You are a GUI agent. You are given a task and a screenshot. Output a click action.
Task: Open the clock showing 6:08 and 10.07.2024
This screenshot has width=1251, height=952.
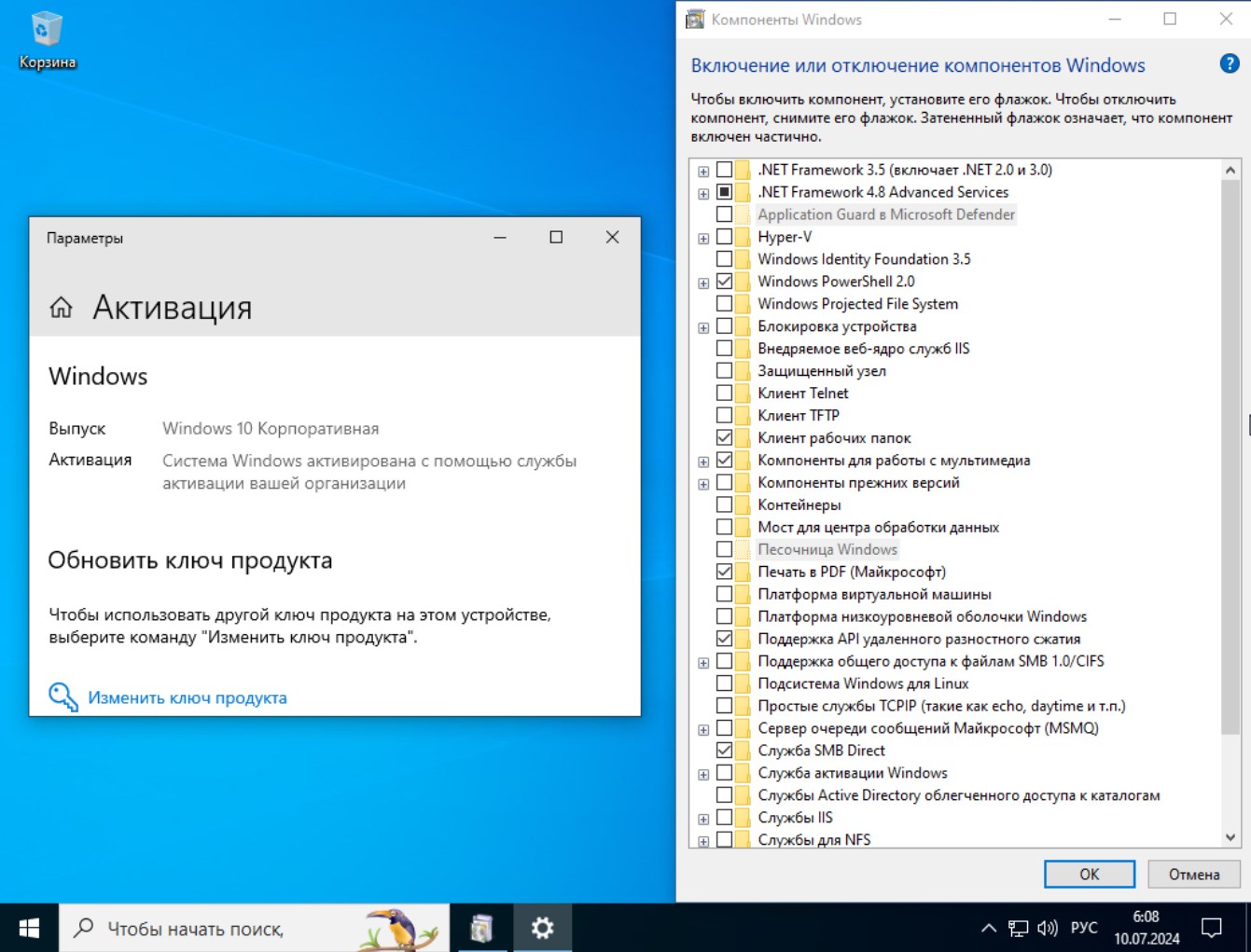[1147, 928]
